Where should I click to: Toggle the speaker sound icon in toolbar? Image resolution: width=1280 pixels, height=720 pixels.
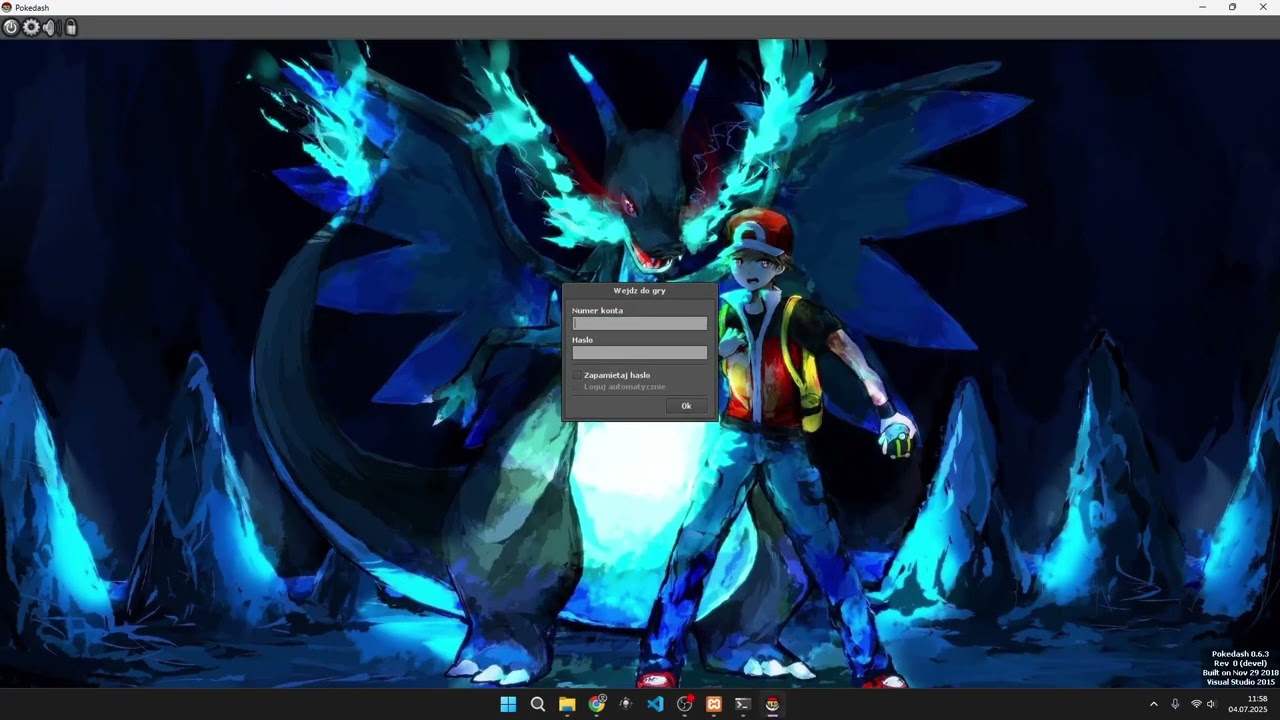(x=50, y=28)
